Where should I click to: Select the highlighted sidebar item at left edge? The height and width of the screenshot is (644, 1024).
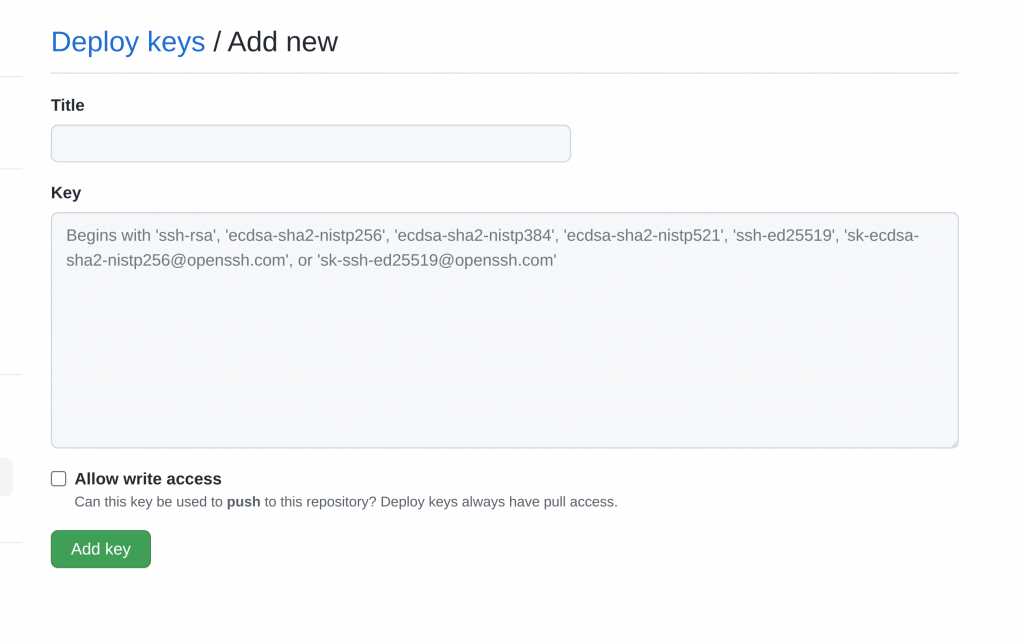tap(6, 477)
